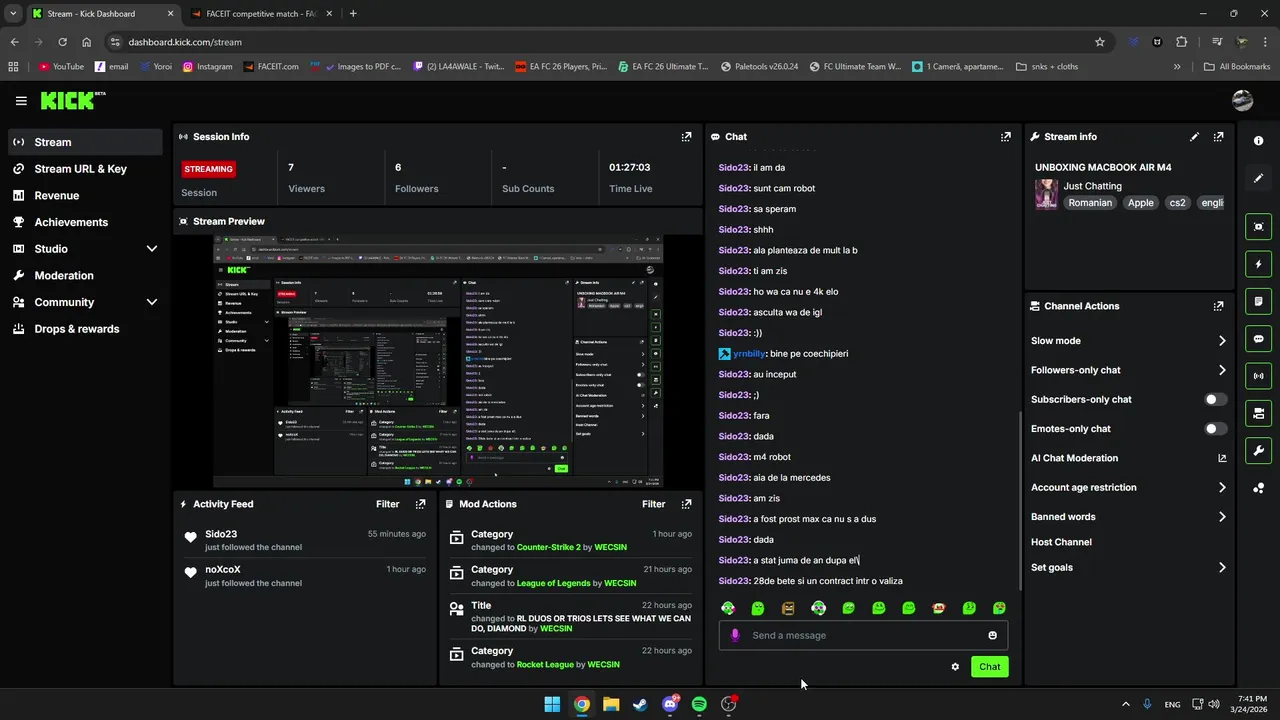Pop out the Chat panel
The width and height of the screenshot is (1280, 720).
point(1005,137)
